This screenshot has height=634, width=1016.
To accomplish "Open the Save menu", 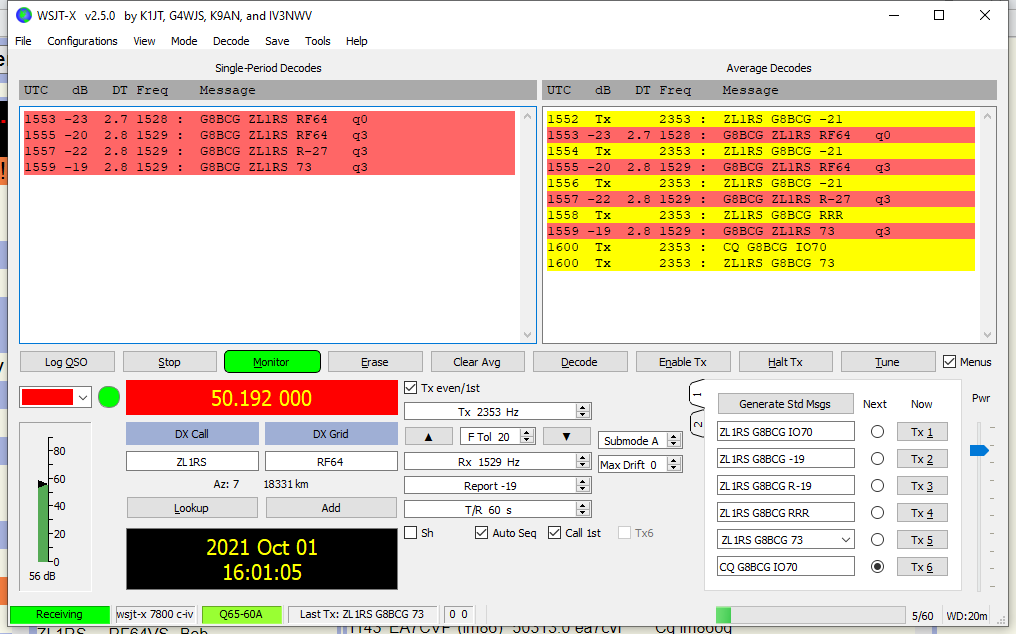I will [x=277, y=41].
